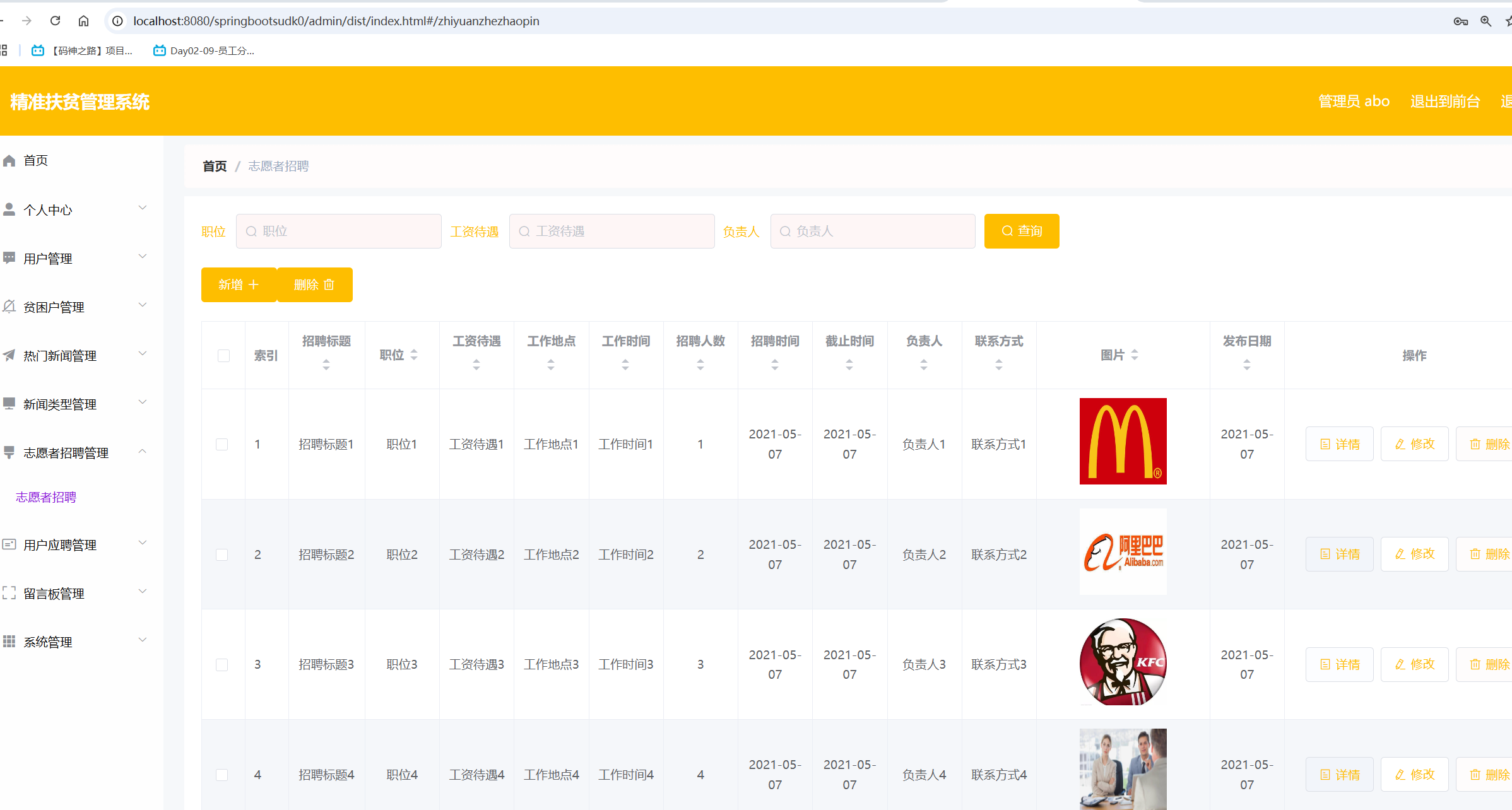Tick the checkbox for row 招聘标题1
The width and height of the screenshot is (1512, 810).
(222, 445)
